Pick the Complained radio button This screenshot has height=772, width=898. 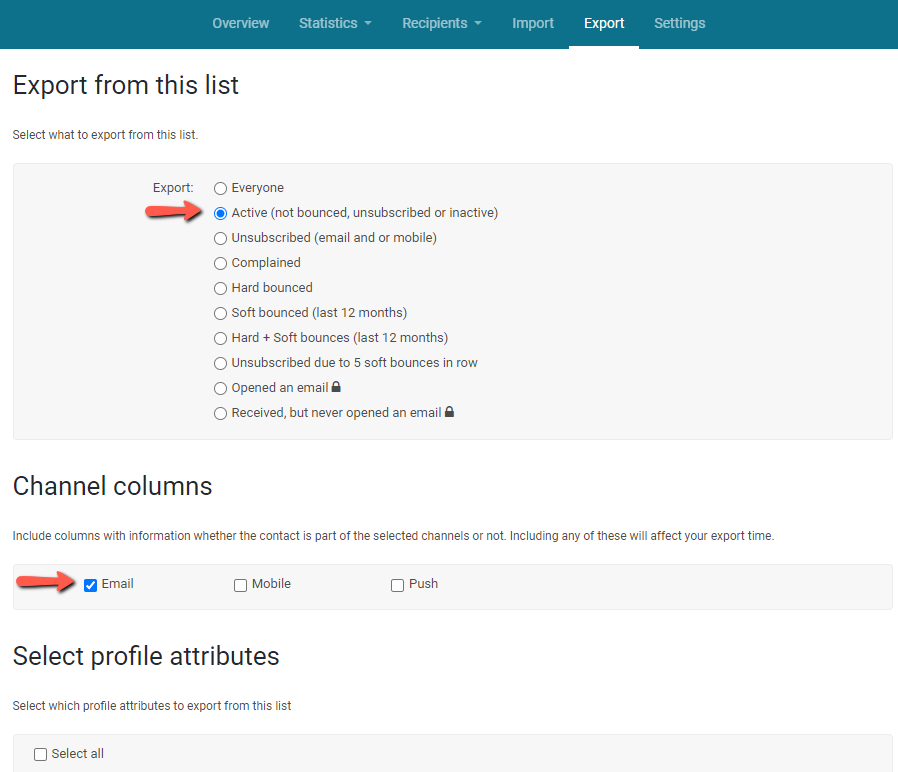[x=221, y=263]
